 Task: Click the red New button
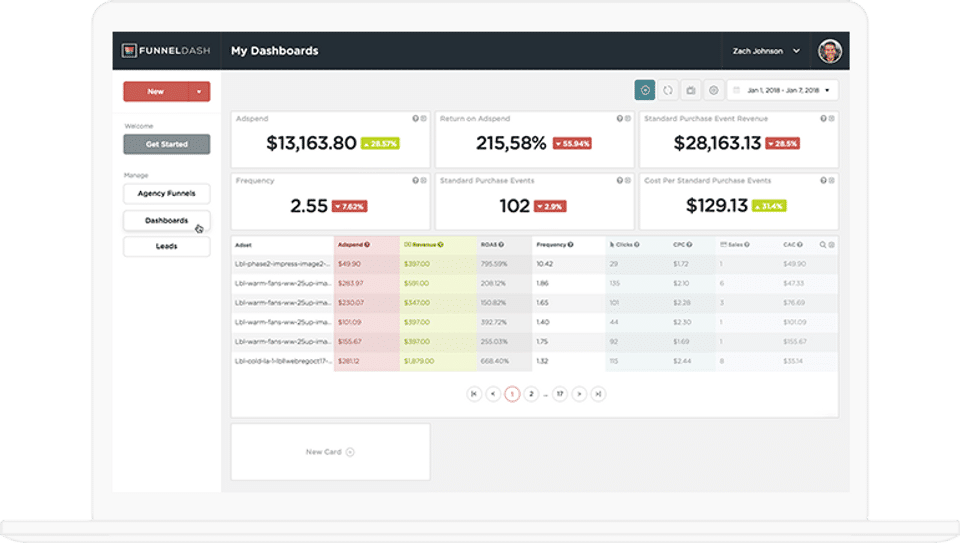coord(156,92)
